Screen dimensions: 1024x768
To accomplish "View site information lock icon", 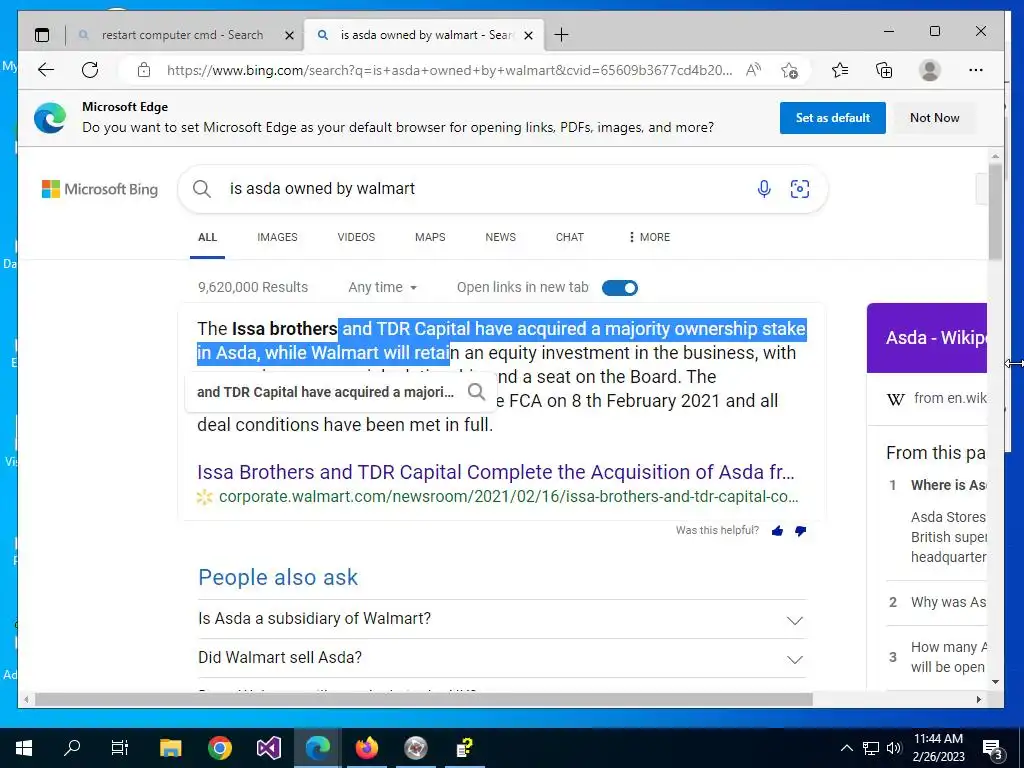I will point(144,70).
